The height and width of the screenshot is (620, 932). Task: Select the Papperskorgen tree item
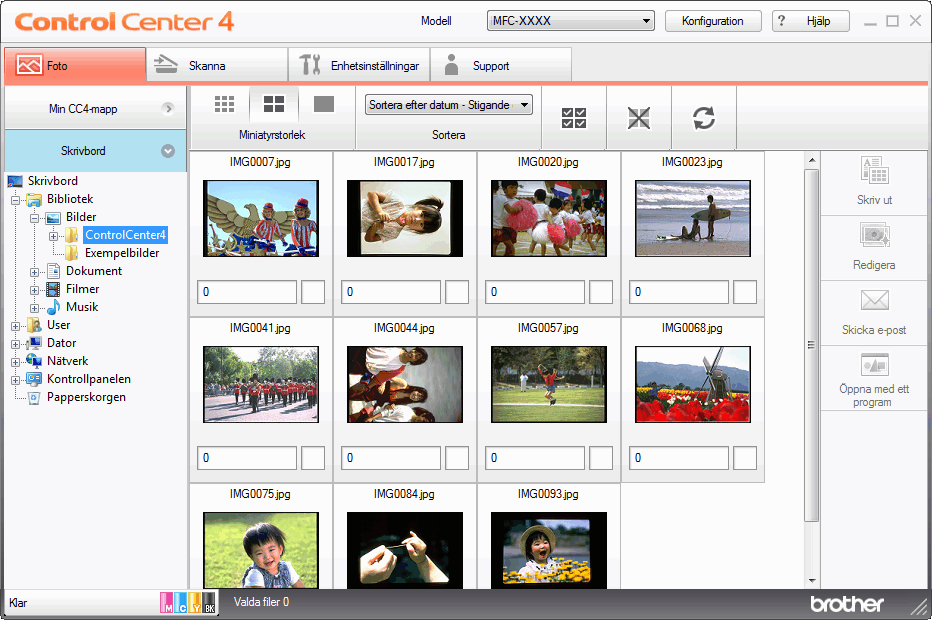pyautogui.click(x=86, y=397)
